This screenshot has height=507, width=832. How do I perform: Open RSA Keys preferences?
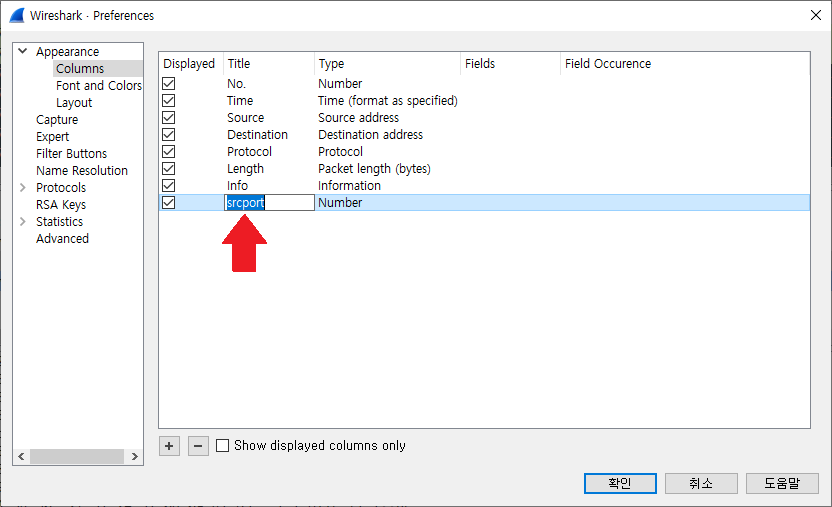pos(61,204)
